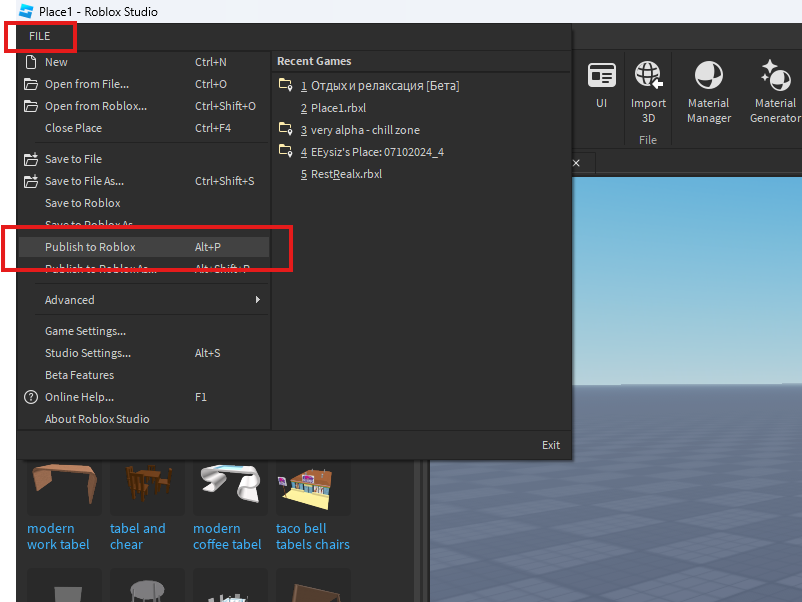This screenshot has height=602, width=802.
Task: Click the Save to File As icon
Action: pyautogui.click(x=31, y=181)
